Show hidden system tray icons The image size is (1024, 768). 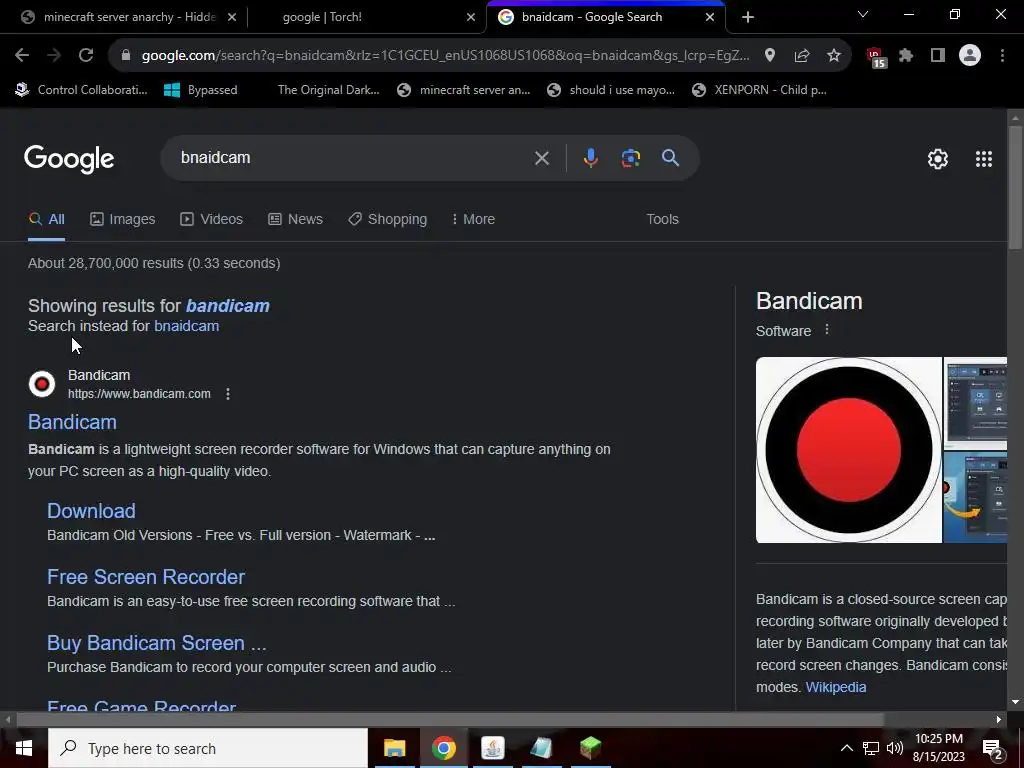(x=846, y=748)
